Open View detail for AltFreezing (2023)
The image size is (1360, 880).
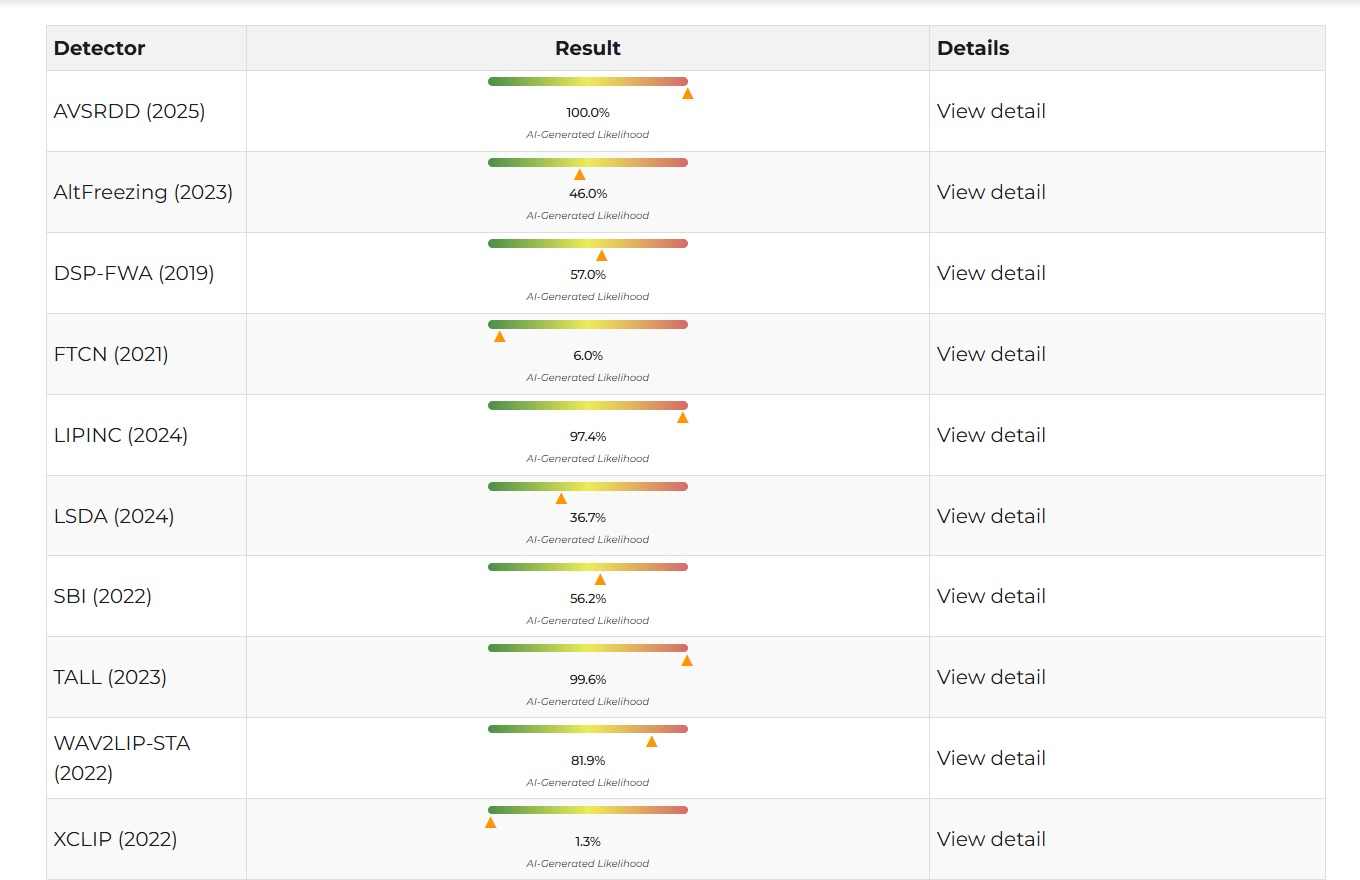991,192
